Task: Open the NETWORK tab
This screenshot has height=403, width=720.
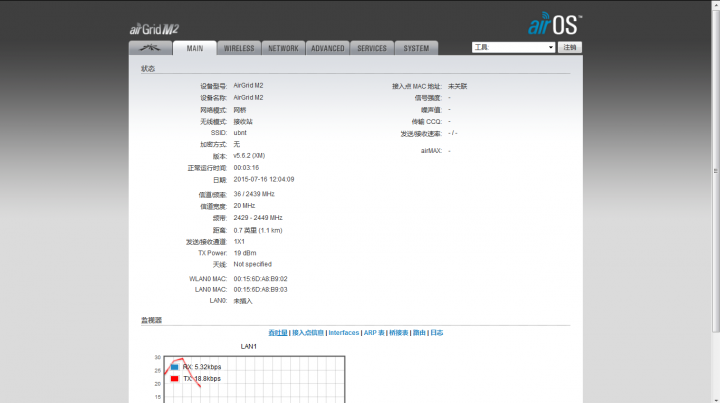Action: click(283, 48)
